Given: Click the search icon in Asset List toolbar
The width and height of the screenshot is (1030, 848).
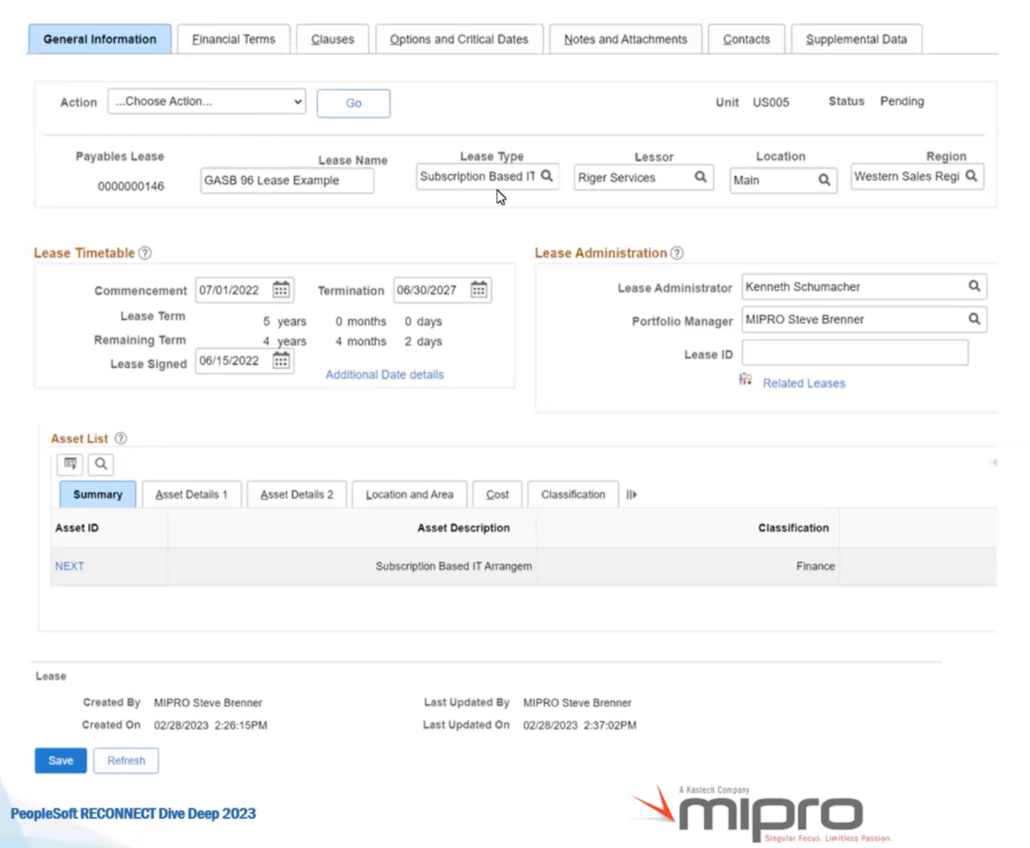Looking at the screenshot, I should [x=100, y=463].
